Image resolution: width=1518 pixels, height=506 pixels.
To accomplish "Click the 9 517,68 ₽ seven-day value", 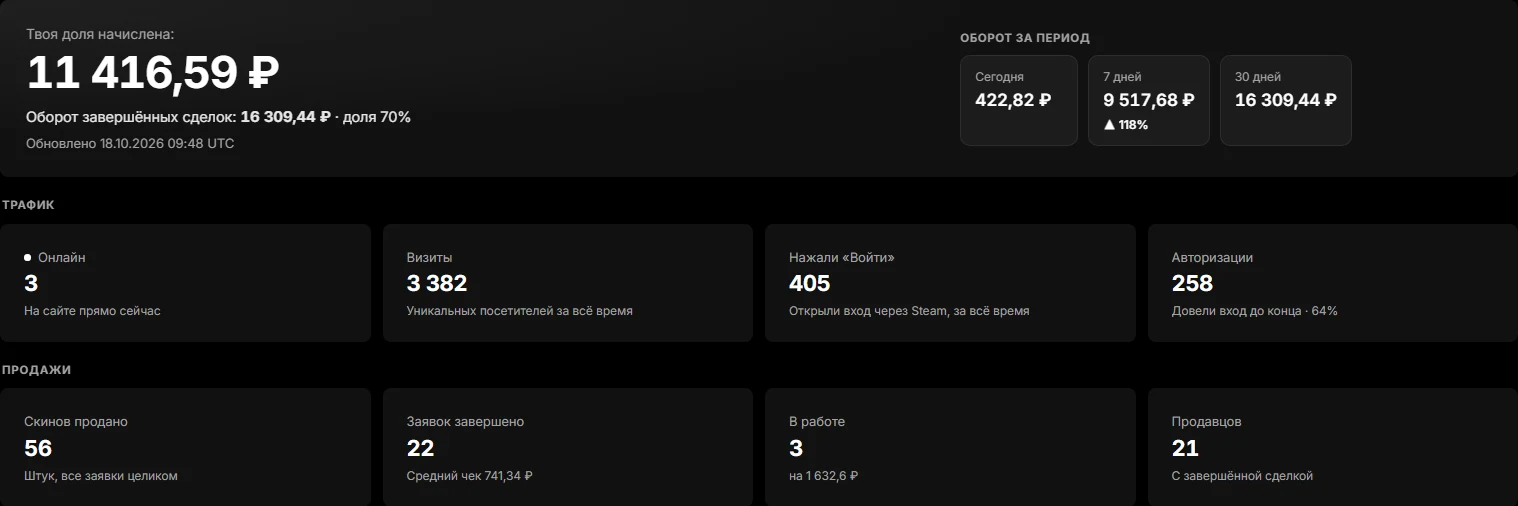I will pyautogui.click(x=1148, y=100).
